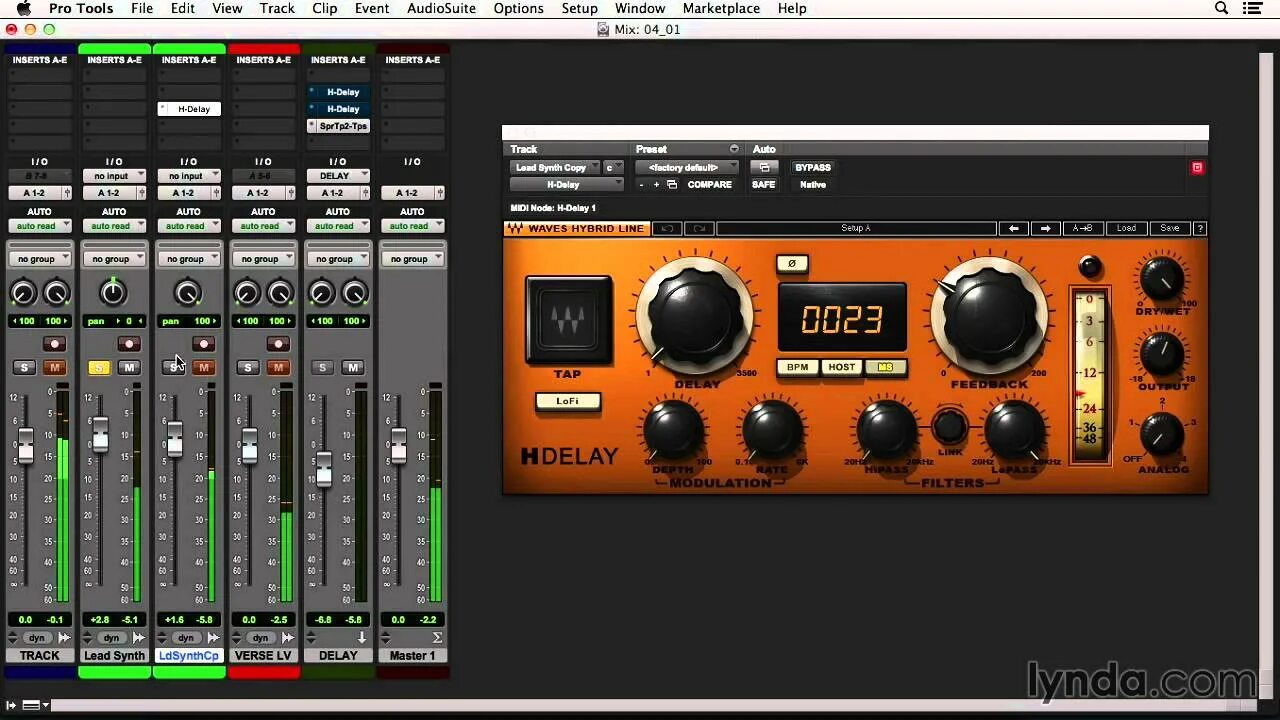The height and width of the screenshot is (720, 1280).
Task: Click the DRY/WET knob
Action: (x=1161, y=277)
